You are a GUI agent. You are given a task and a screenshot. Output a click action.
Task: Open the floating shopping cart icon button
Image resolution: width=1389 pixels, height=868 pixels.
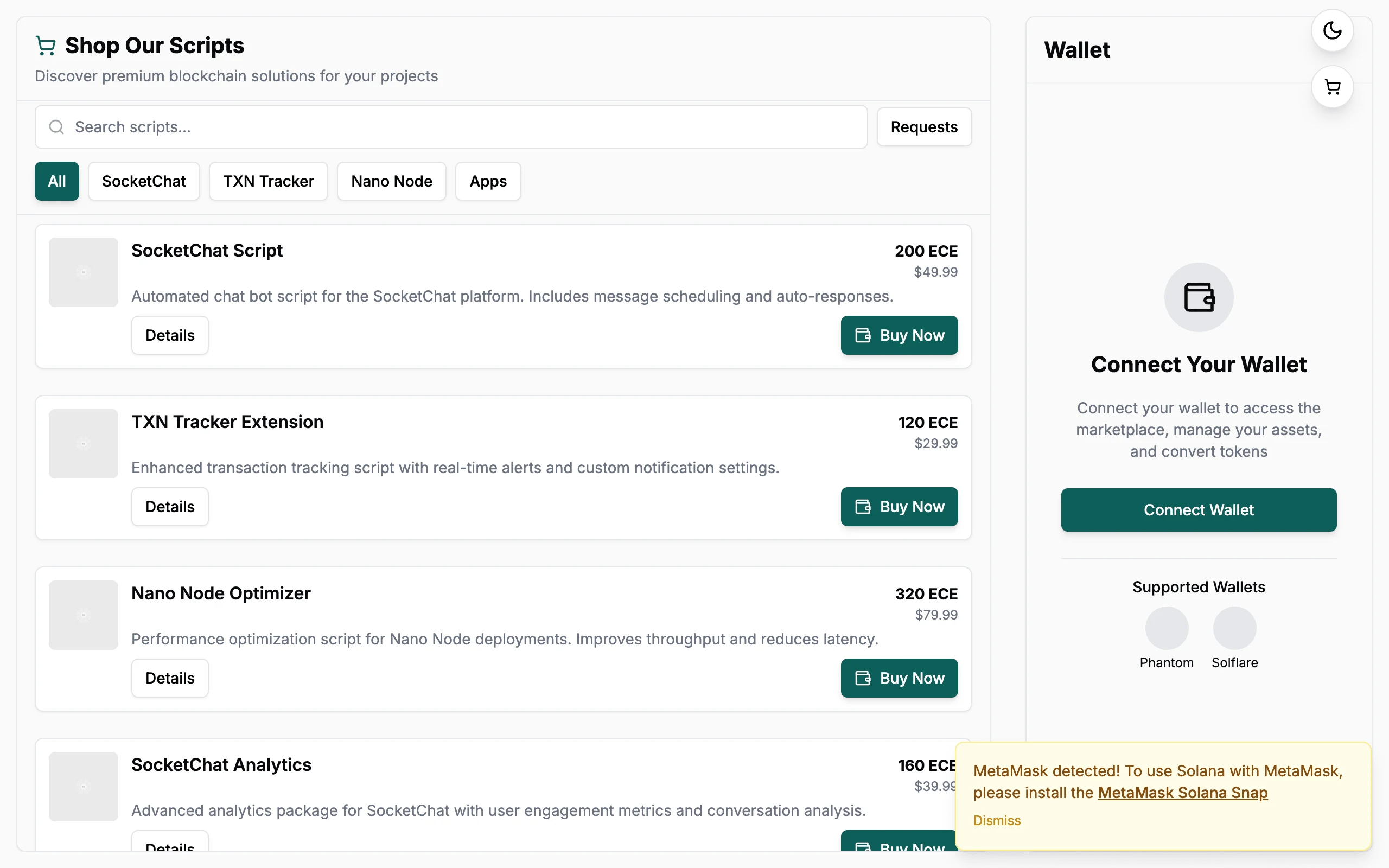point(1332,87)
